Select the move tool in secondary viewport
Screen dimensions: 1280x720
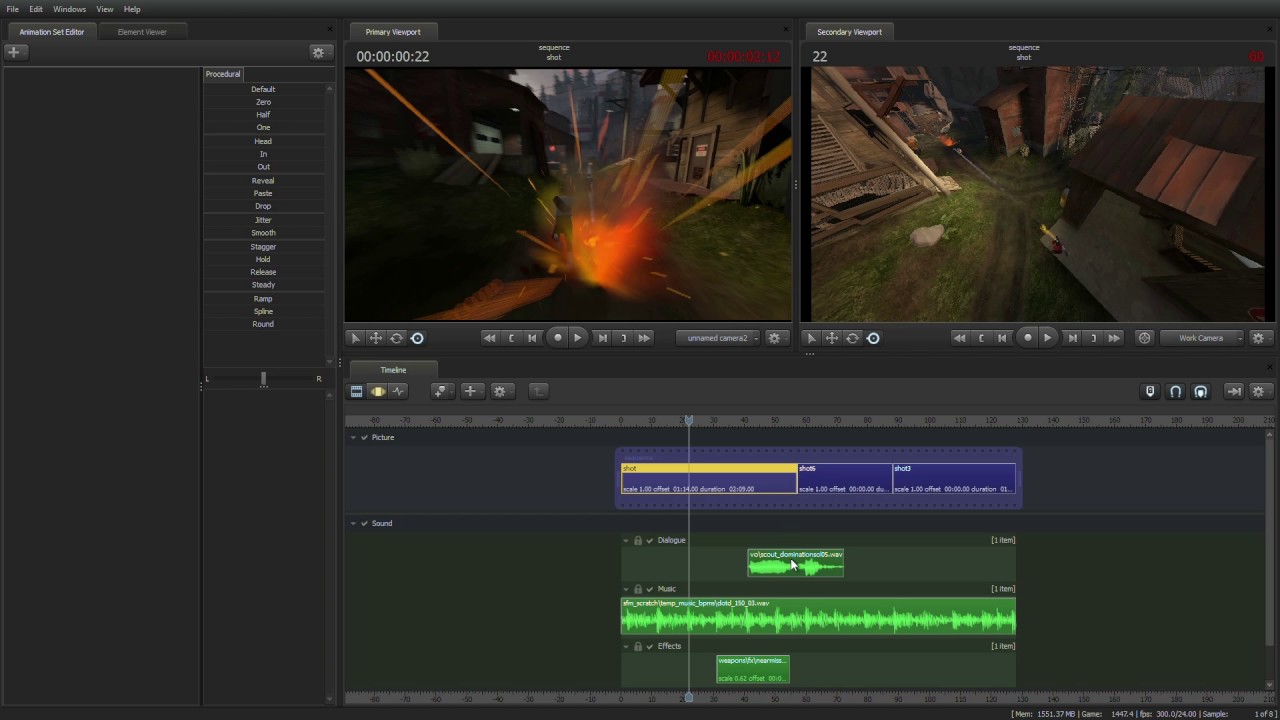[x=832, y=338]
